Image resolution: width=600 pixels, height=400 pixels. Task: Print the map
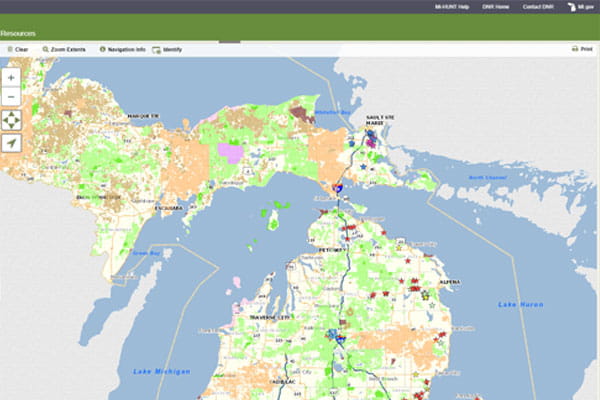click(x=582, y=49)
